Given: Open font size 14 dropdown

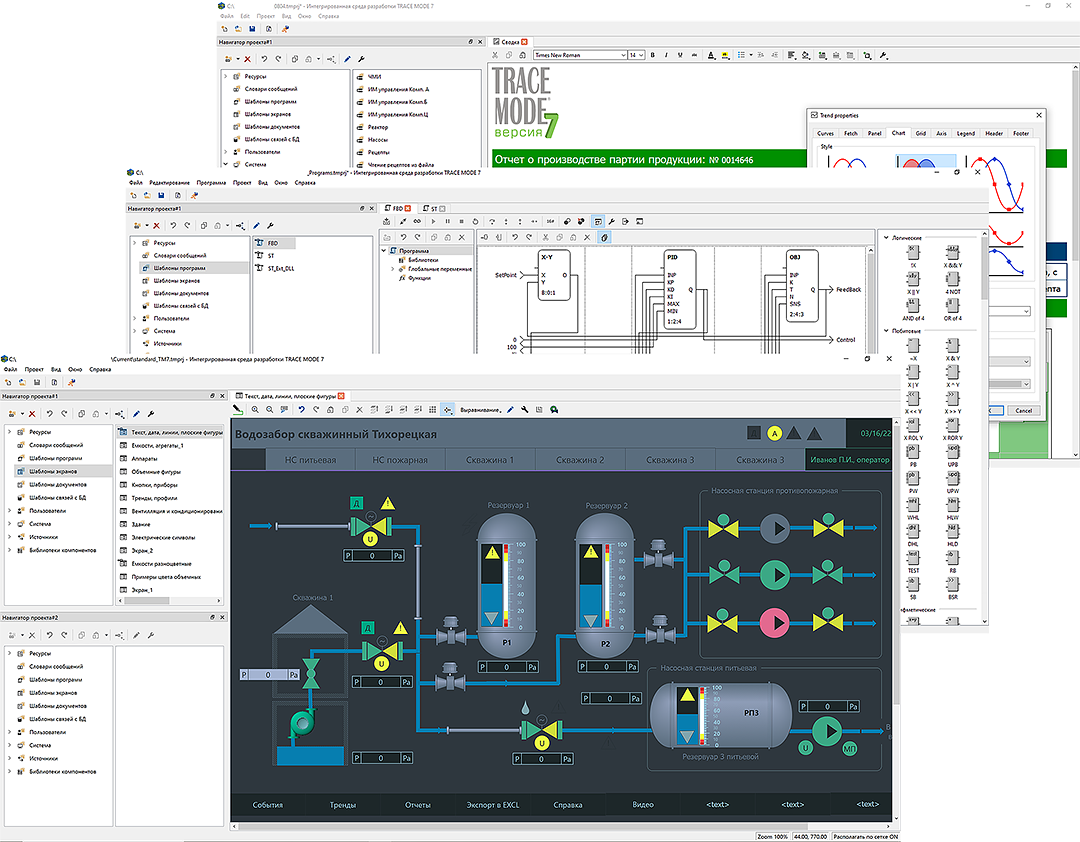Looking at the screenshot, I should (636, 55).
